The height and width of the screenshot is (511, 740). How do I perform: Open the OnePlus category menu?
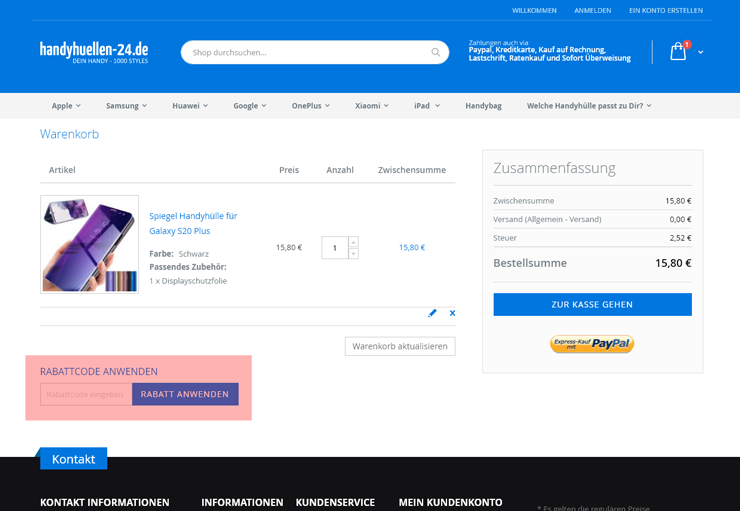(311, 106)
